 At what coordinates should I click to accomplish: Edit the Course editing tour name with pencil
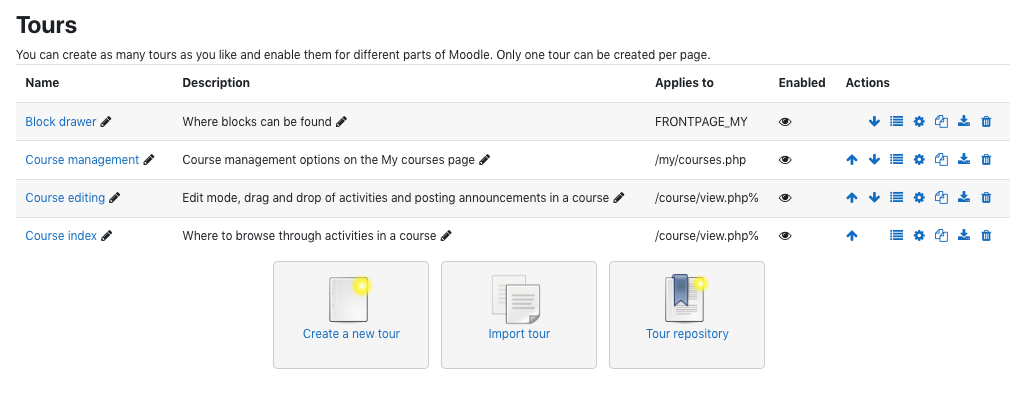pyautogui.click(x=115, y=198)
